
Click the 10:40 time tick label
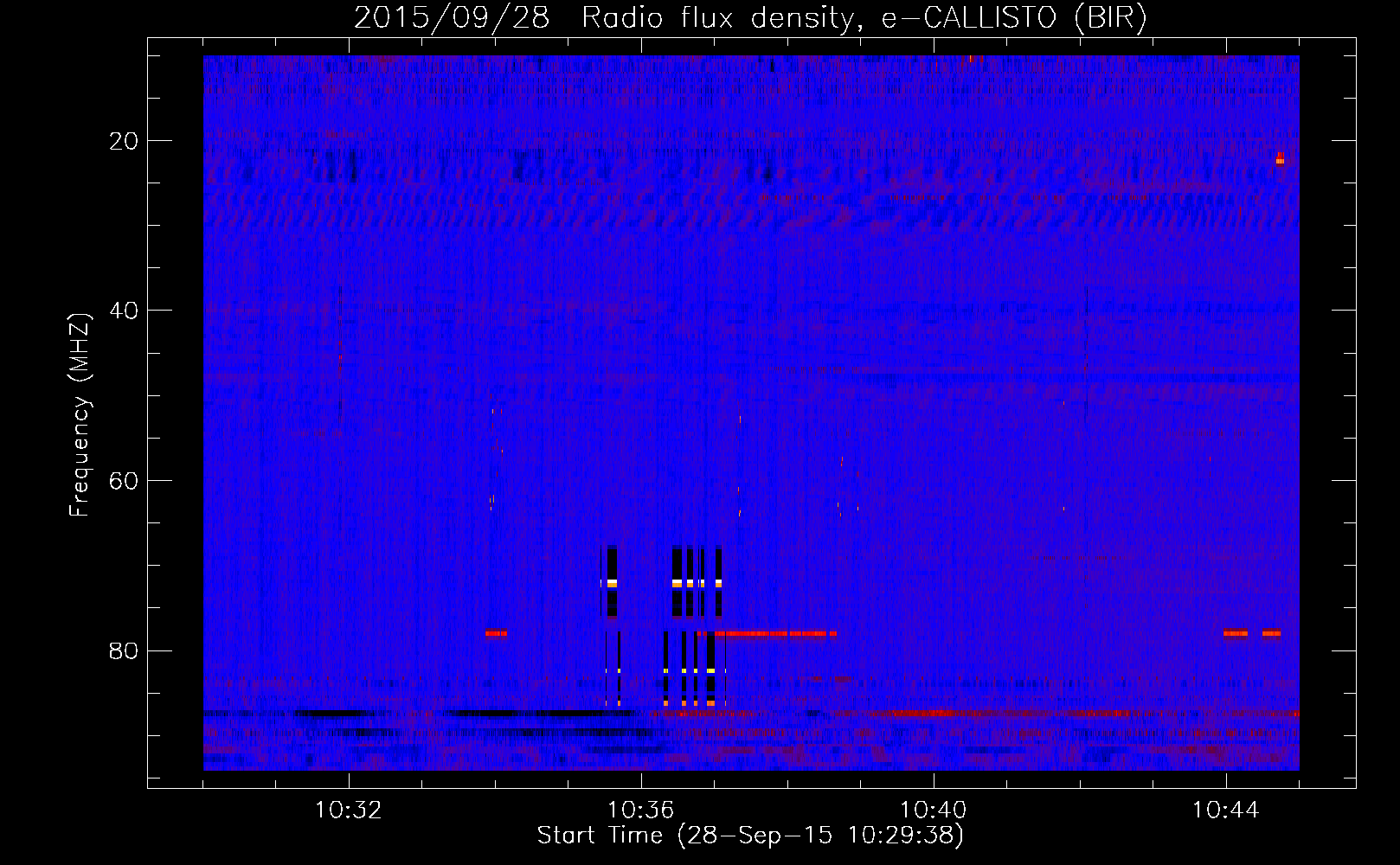934,811
